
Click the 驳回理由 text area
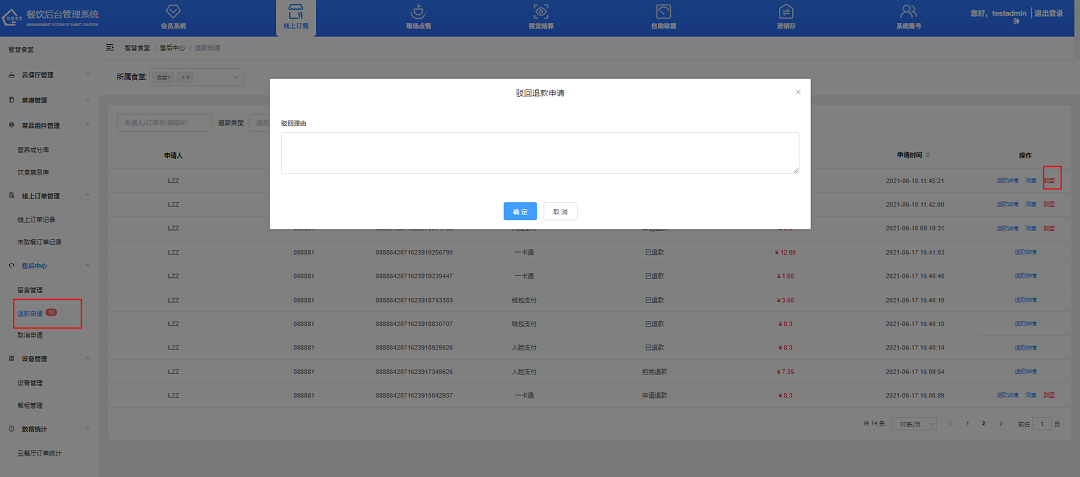[540, 153]
